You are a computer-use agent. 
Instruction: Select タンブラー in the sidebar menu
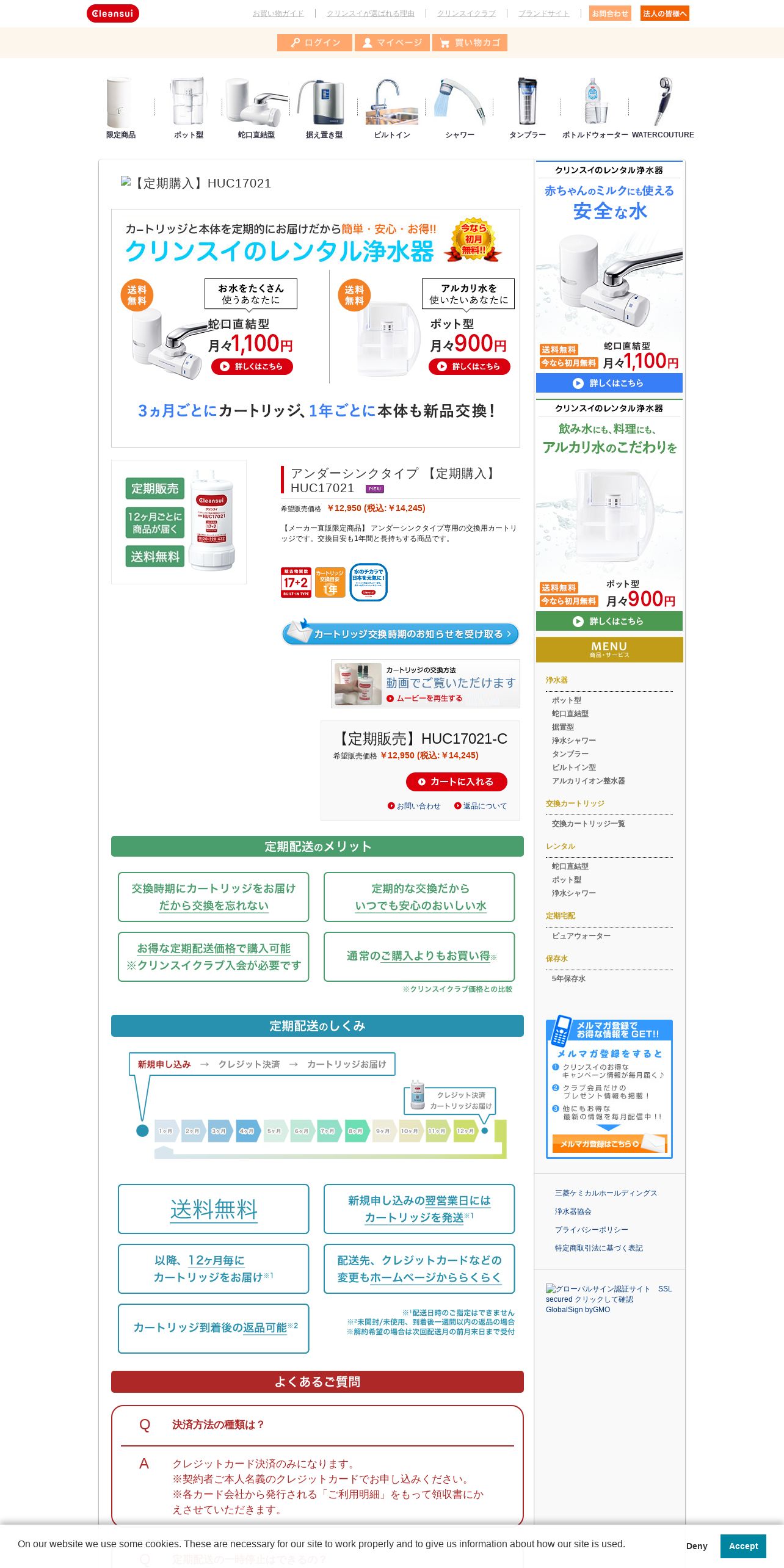tap(570, 754)
